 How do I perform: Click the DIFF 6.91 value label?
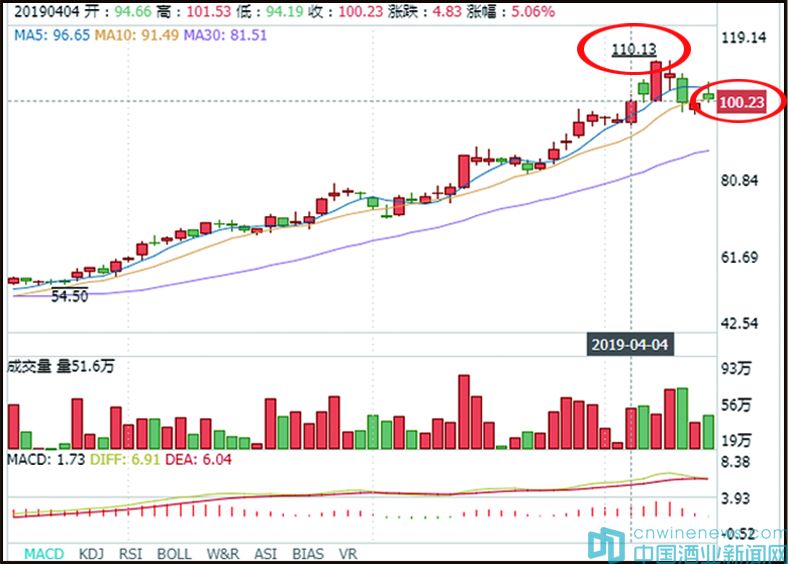tap(112, 459)
